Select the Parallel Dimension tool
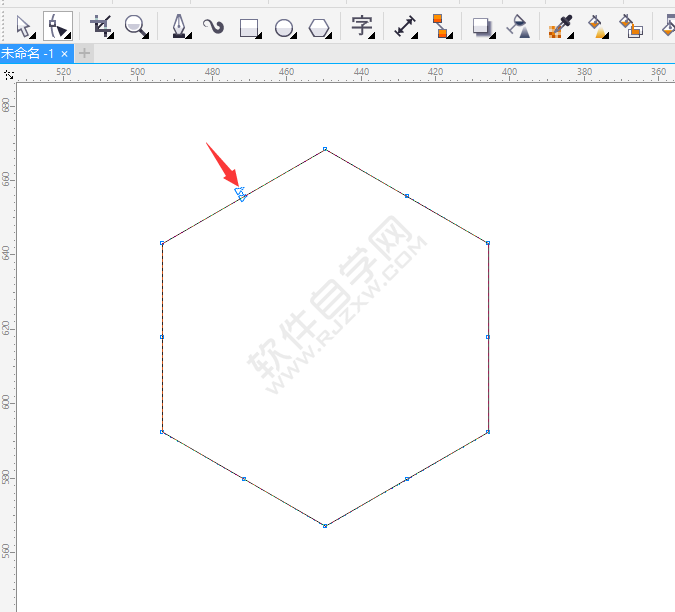Viewport: 675px width, 612px height. (405, 26)
